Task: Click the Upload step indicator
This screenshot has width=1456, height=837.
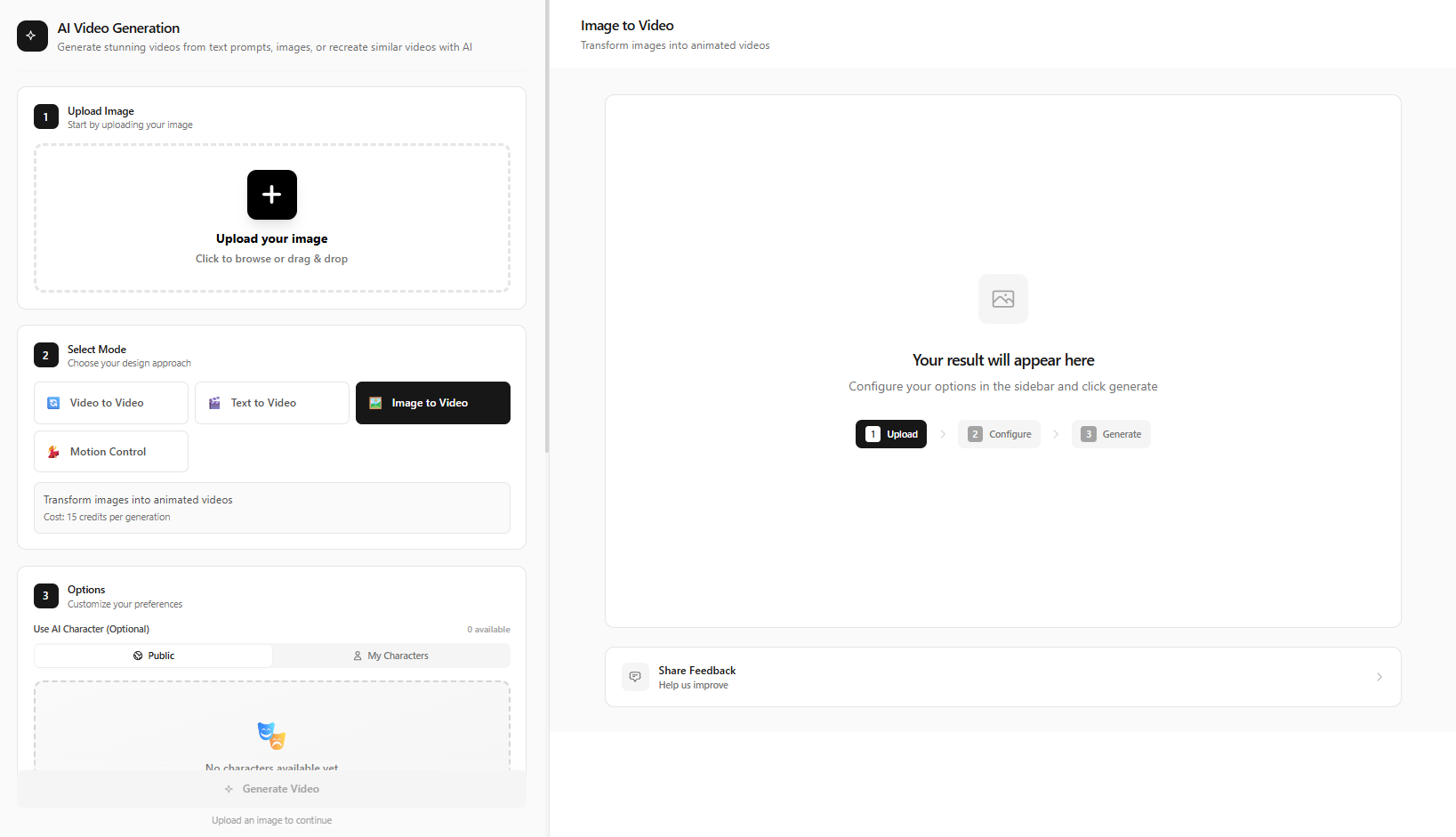Action: pos(890,434)
